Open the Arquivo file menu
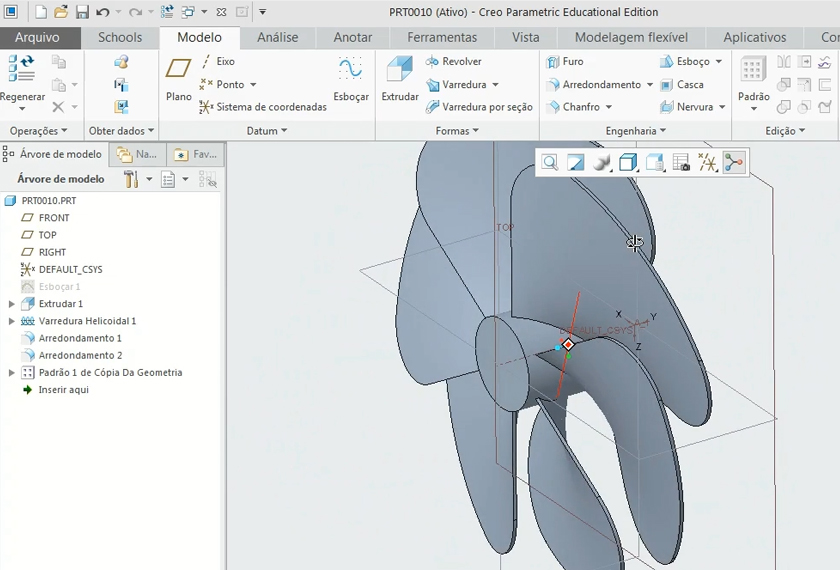This screenshot has height=570, width=840. (x=37, y=38)
